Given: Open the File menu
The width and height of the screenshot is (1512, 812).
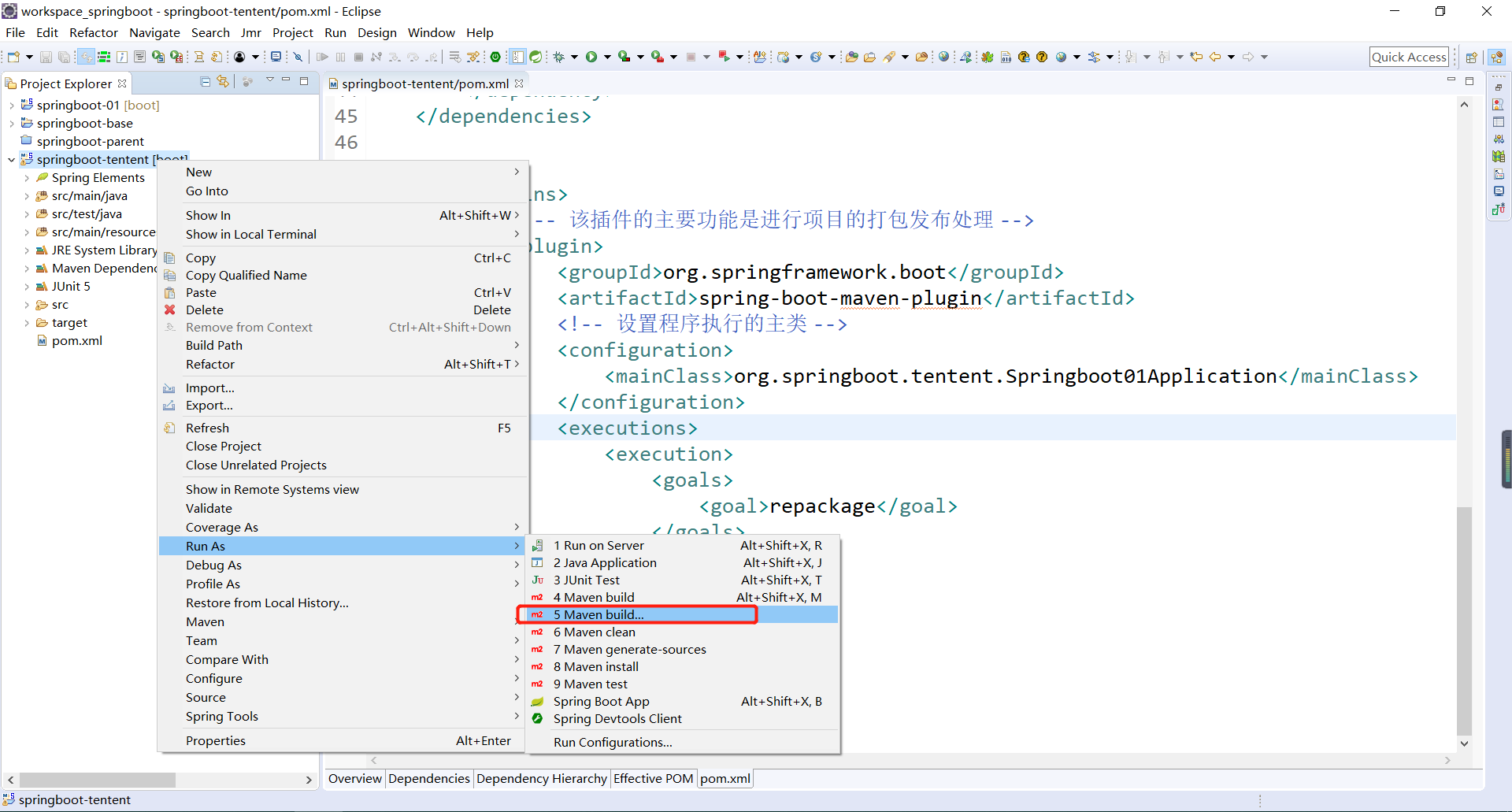Looking at the screenshot, I should (15, 32).
